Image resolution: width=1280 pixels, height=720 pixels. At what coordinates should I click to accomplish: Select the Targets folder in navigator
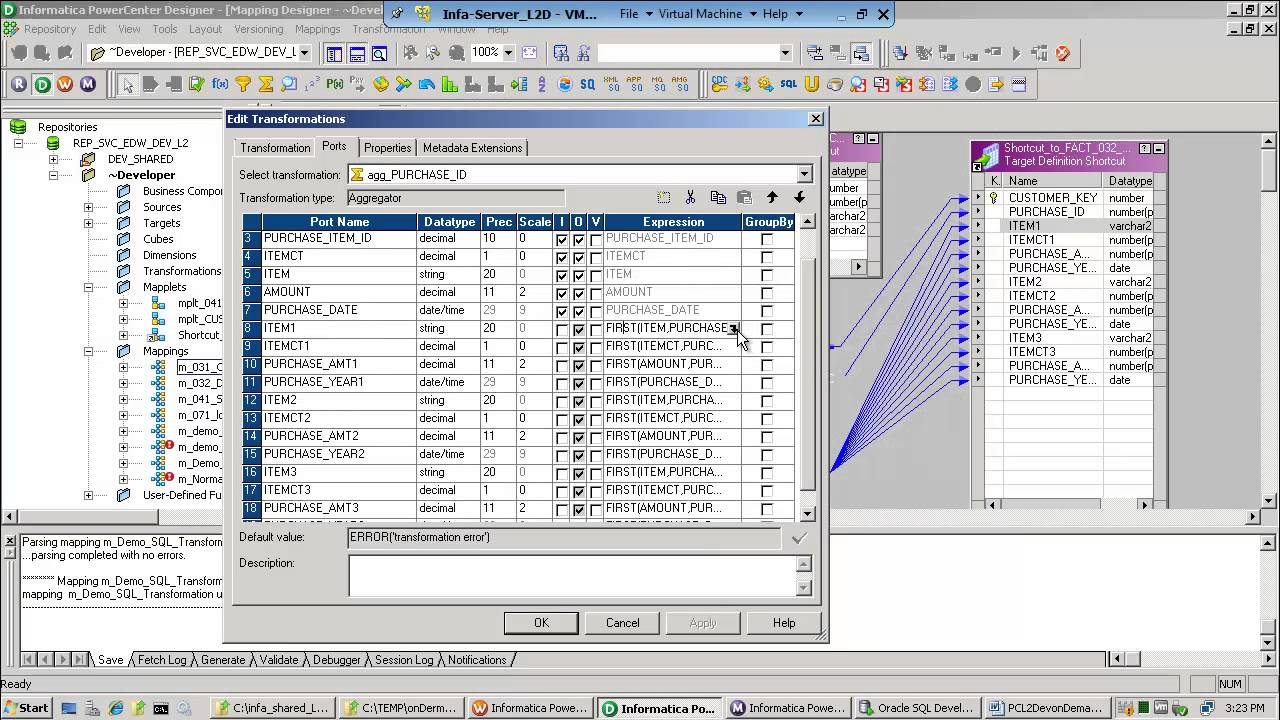pyautogui.click(x=161, y=223)
